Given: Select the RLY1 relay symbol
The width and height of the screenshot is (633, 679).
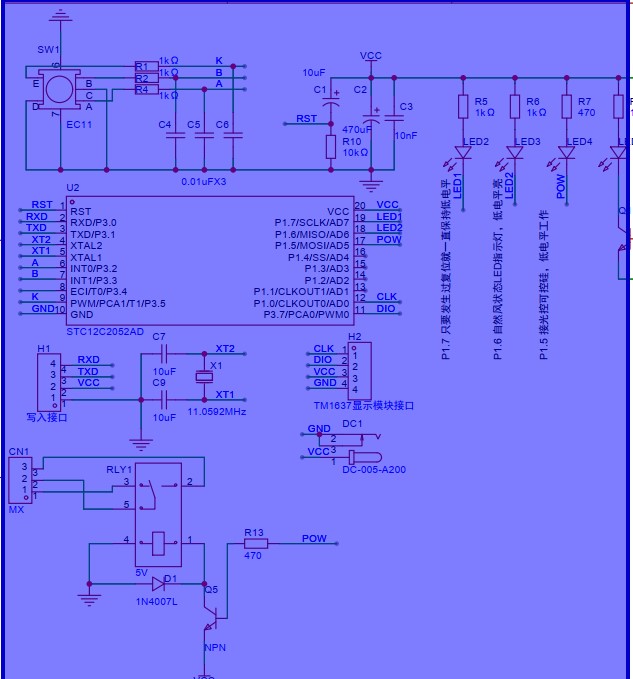Looking at the screenshot, I should pos(158,514).
